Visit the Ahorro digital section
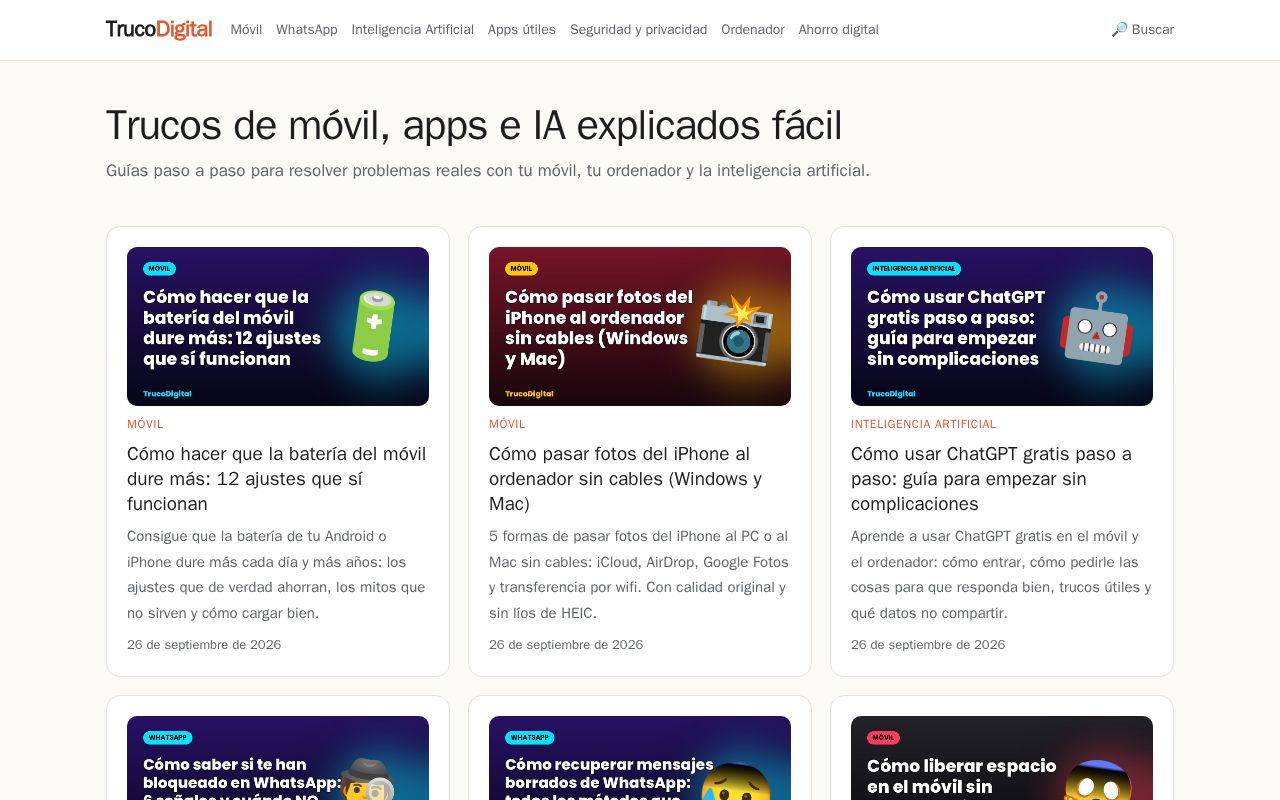 point(839,30)
